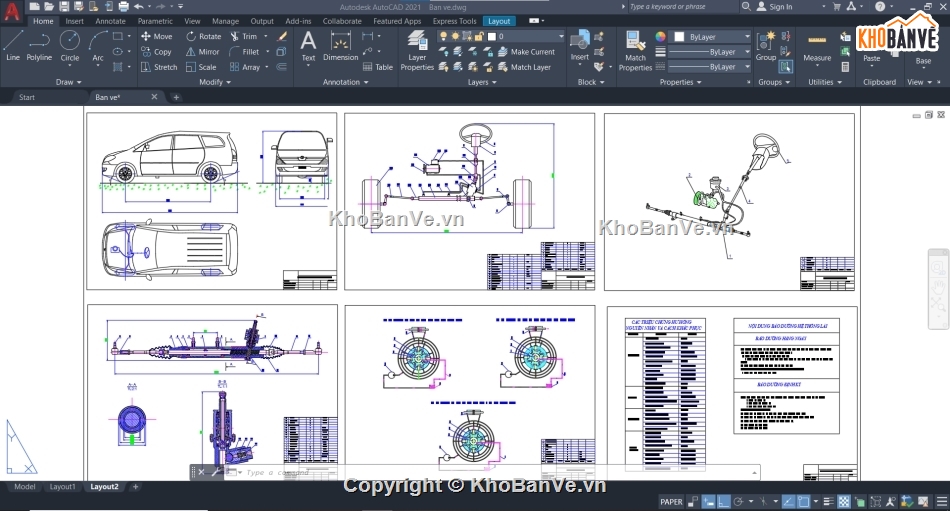Click the command line input field
This screenshot has height=511, width=950.
click(494, 472)
